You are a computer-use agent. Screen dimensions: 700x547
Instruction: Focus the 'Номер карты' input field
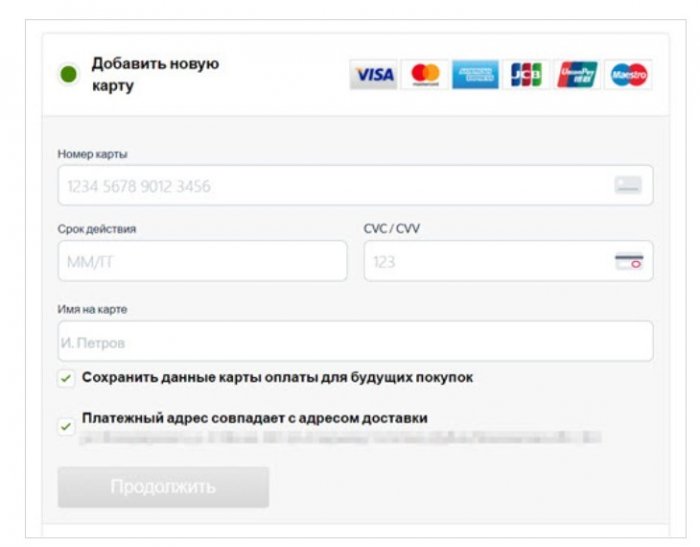tap(330, 186)
